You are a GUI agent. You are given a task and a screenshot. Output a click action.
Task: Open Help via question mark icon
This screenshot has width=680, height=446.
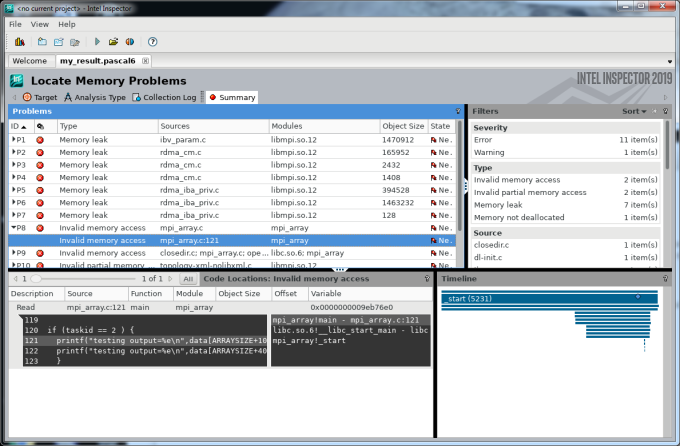pyautogui.click(x=152, y=42)
